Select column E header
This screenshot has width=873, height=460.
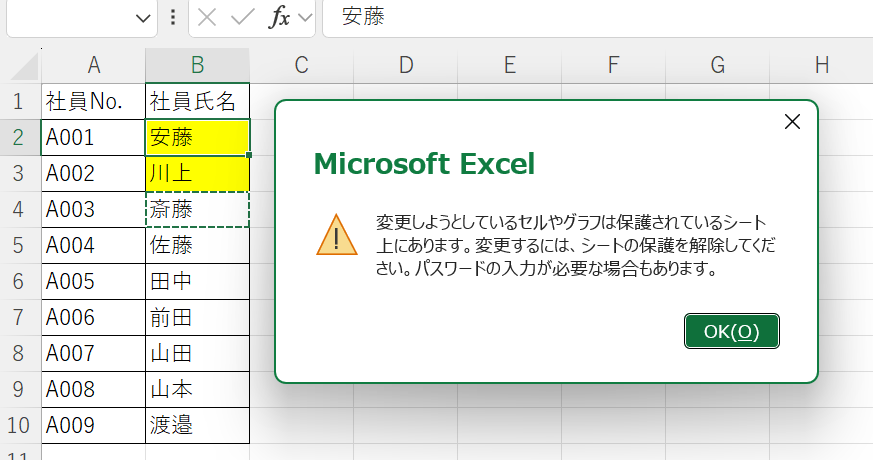[509, 65]
